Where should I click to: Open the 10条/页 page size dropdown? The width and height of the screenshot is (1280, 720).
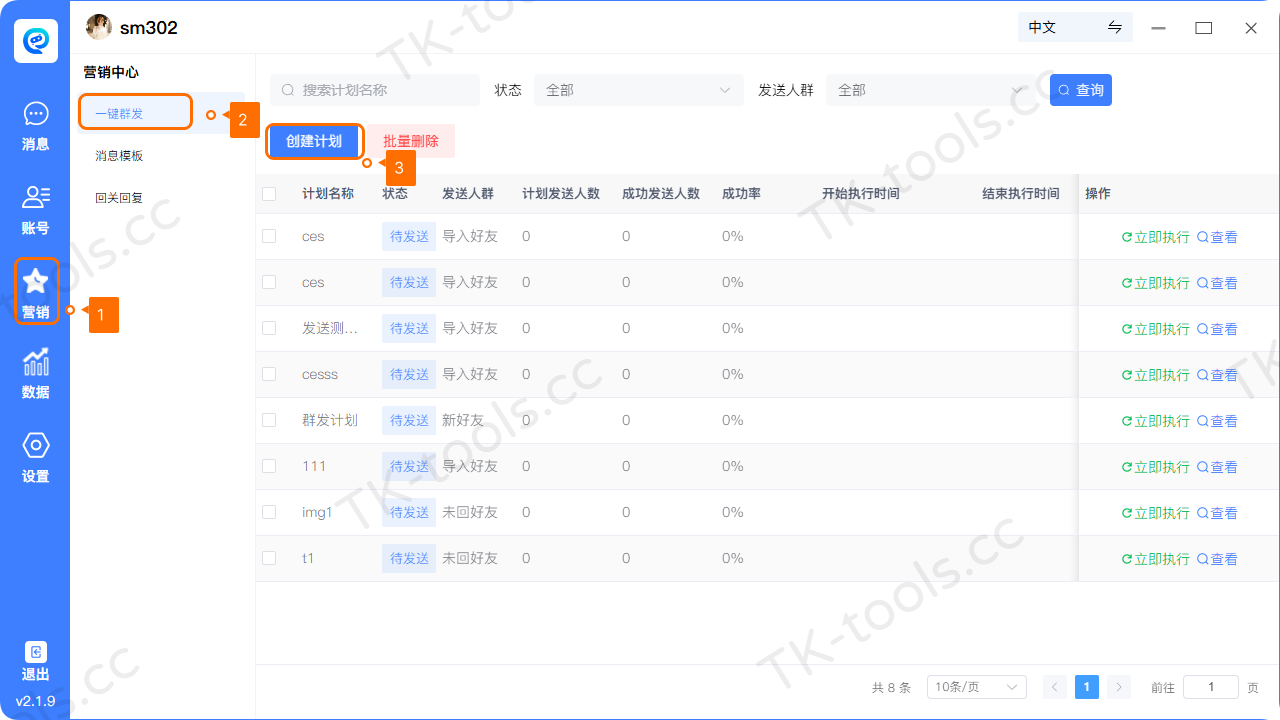pos(977,687)
